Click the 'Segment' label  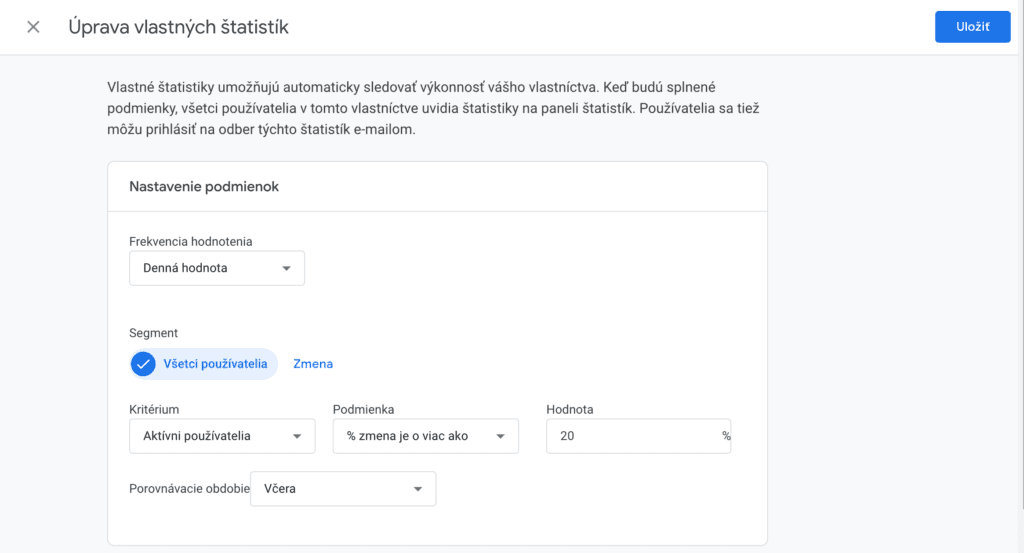tap(153, 333)
